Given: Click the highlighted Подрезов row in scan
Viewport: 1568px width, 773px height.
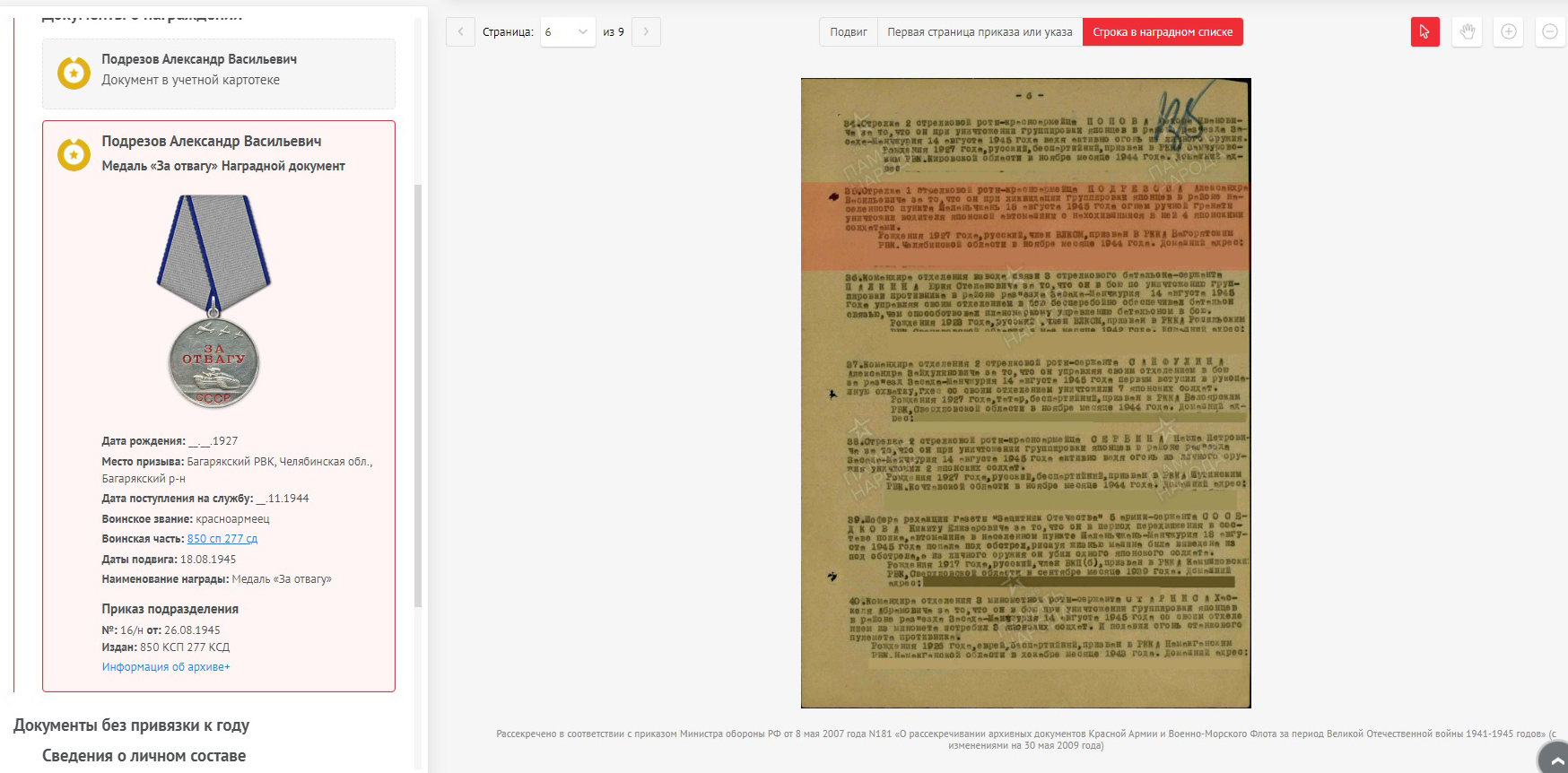Looking at the screenshot, I should 1025,226.
